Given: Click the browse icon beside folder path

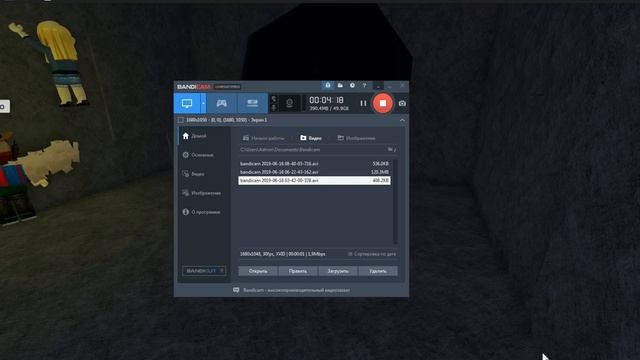Looking at the screenshot, I should click(x=391, y=150).
